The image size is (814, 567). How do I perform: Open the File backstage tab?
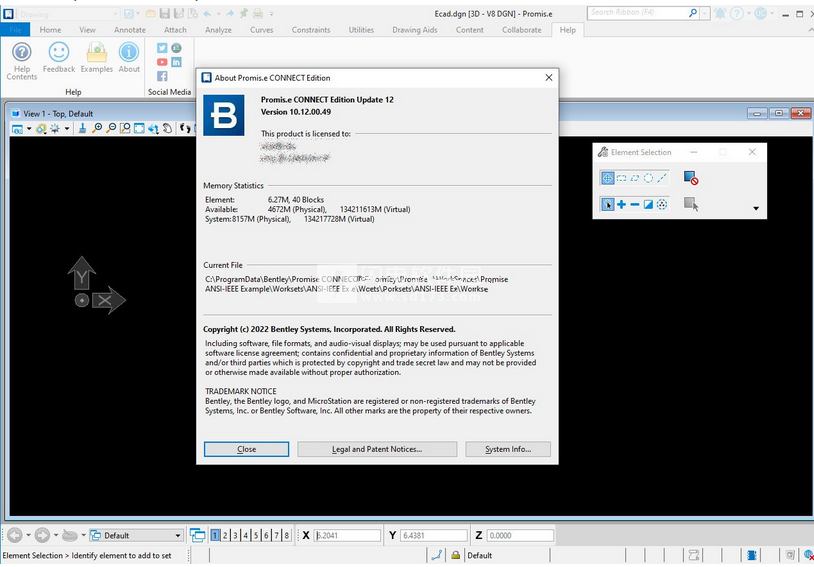point(16,30)
